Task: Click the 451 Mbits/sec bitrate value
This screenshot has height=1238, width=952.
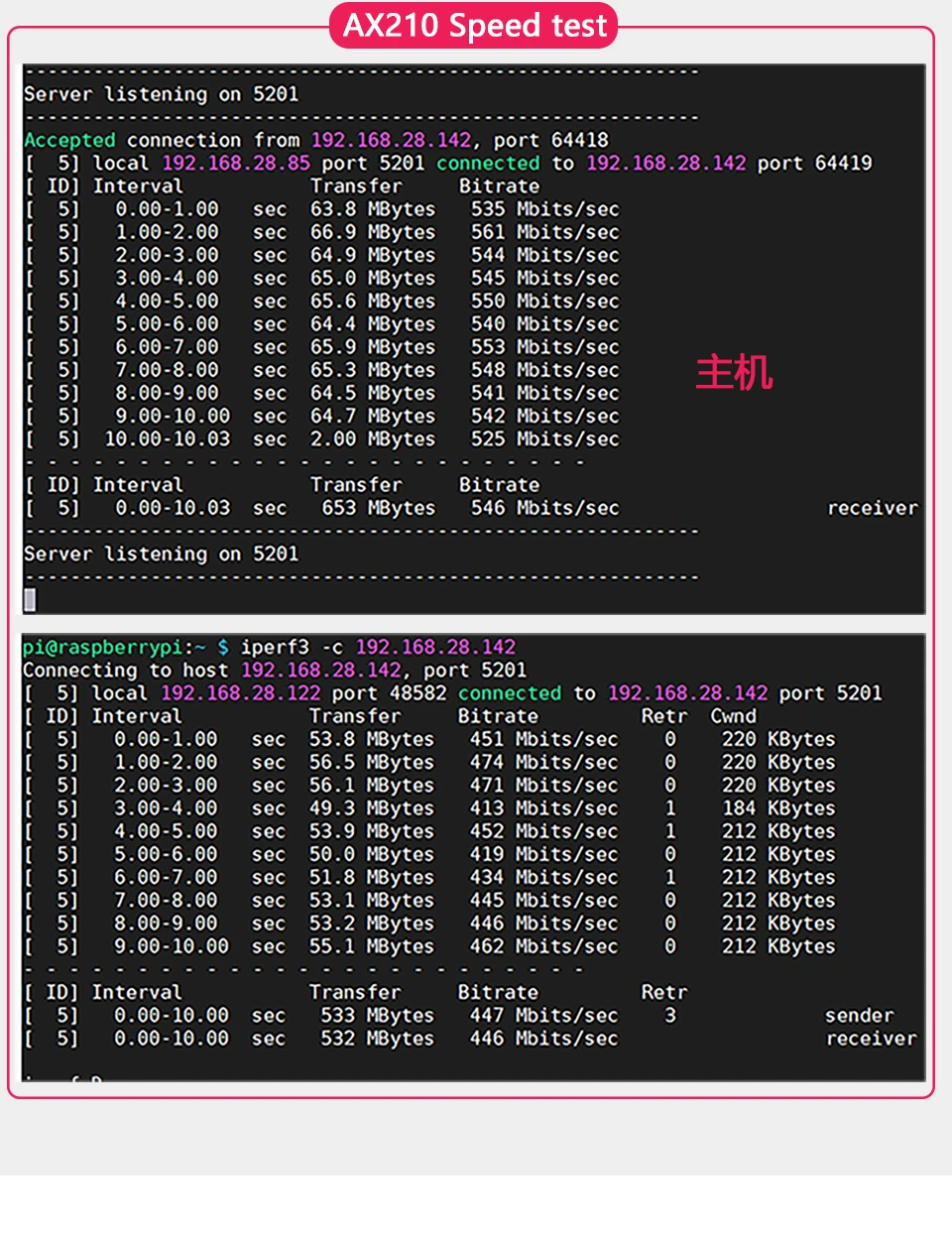Action: pyautogui.click(x=543, y=739)
